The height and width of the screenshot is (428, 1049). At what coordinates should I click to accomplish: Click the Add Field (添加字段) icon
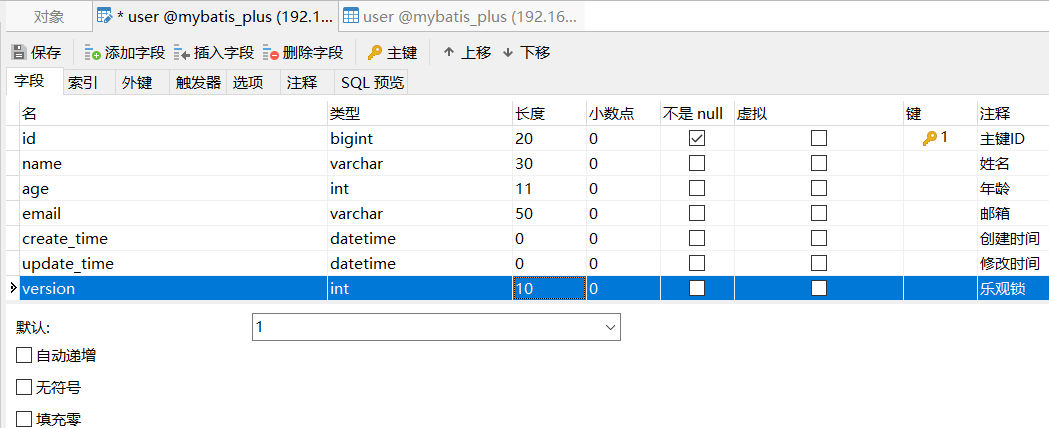coord(93,52)
